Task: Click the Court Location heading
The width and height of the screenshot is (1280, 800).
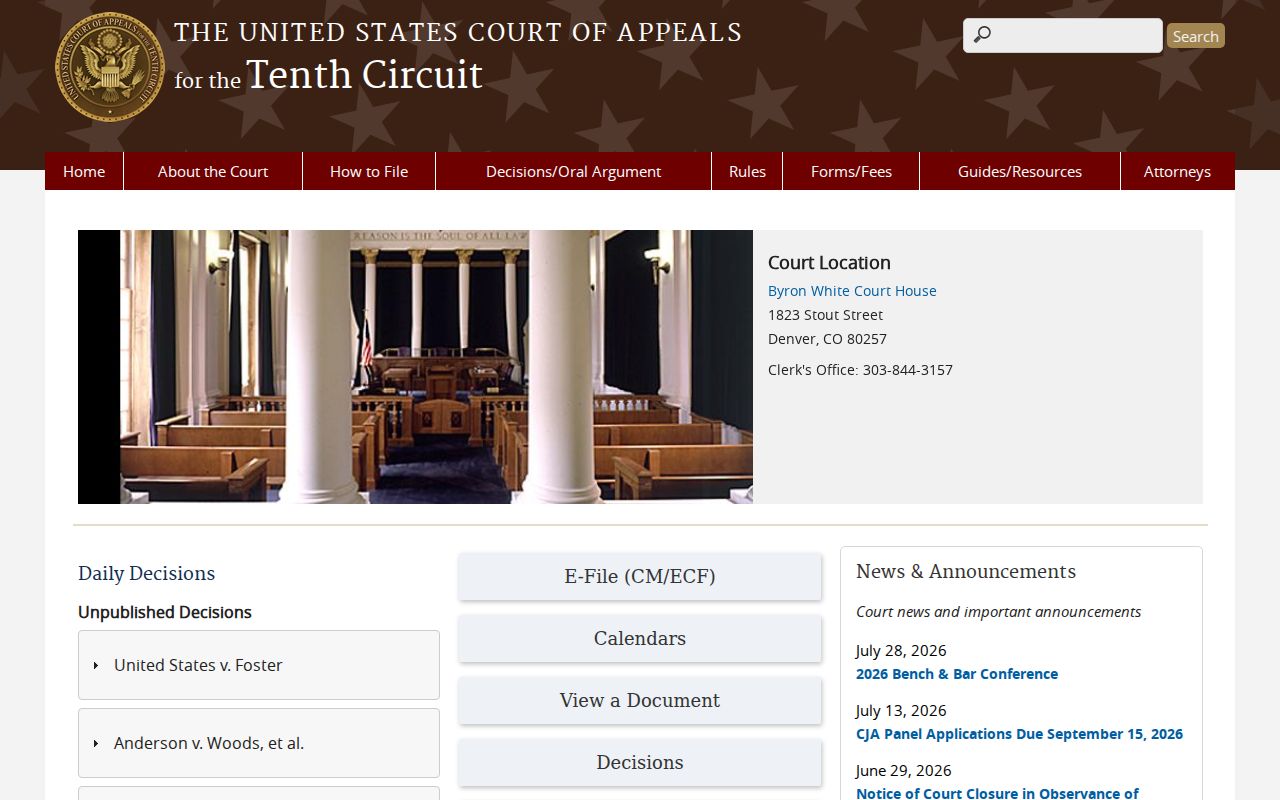Action: tap(829, 263)
